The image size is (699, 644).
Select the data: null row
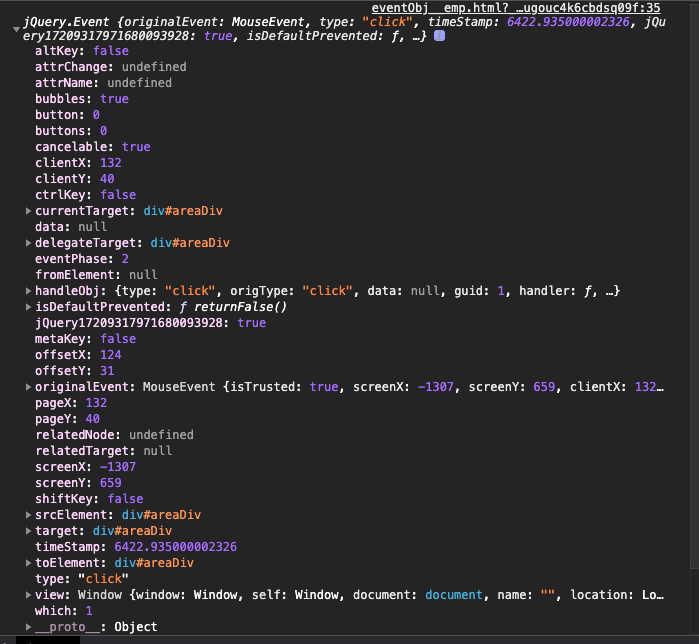[71, 227]
